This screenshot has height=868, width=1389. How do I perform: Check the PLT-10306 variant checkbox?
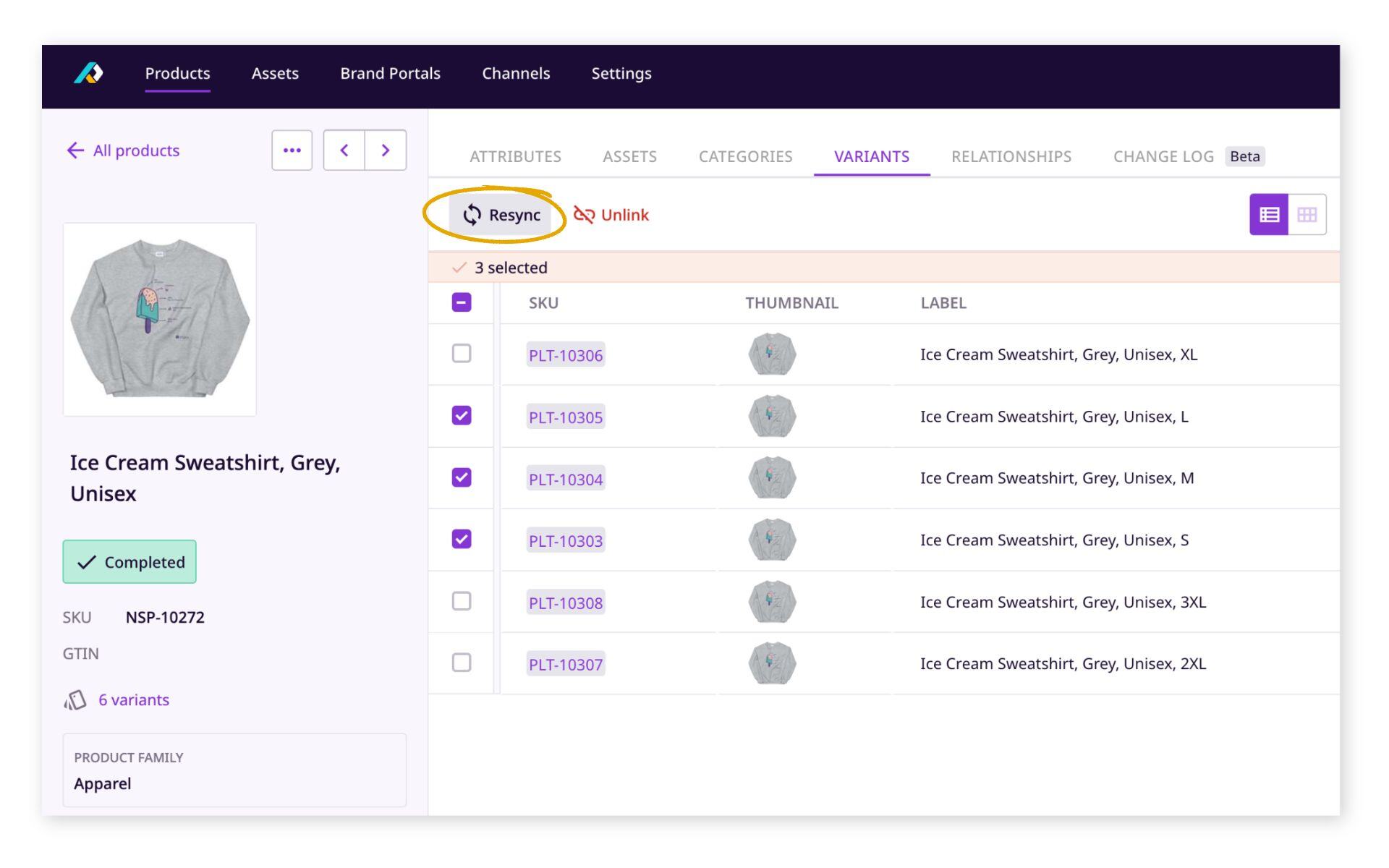click(x=462, y=354)
